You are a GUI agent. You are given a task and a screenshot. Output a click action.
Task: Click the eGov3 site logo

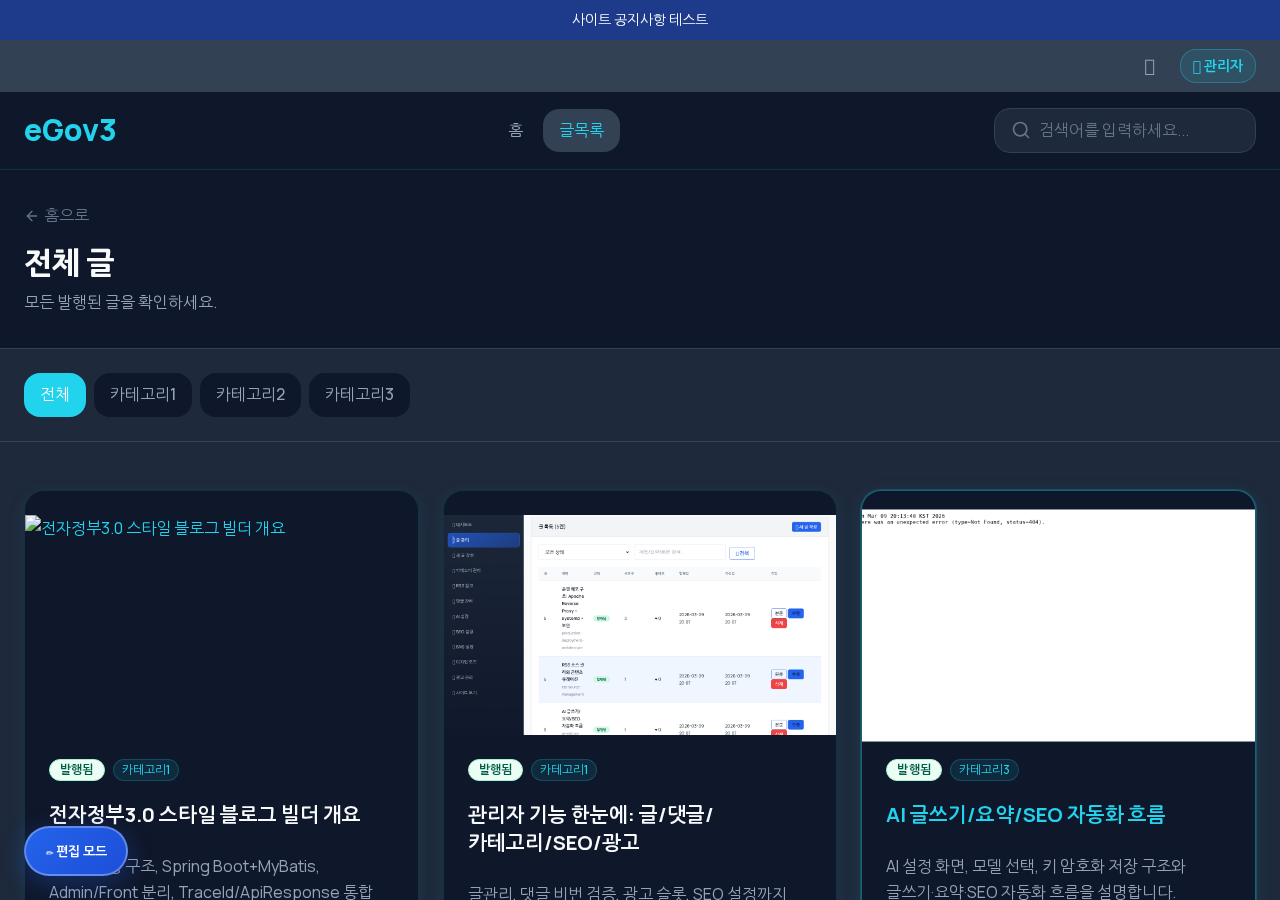(x=70, y=130)
